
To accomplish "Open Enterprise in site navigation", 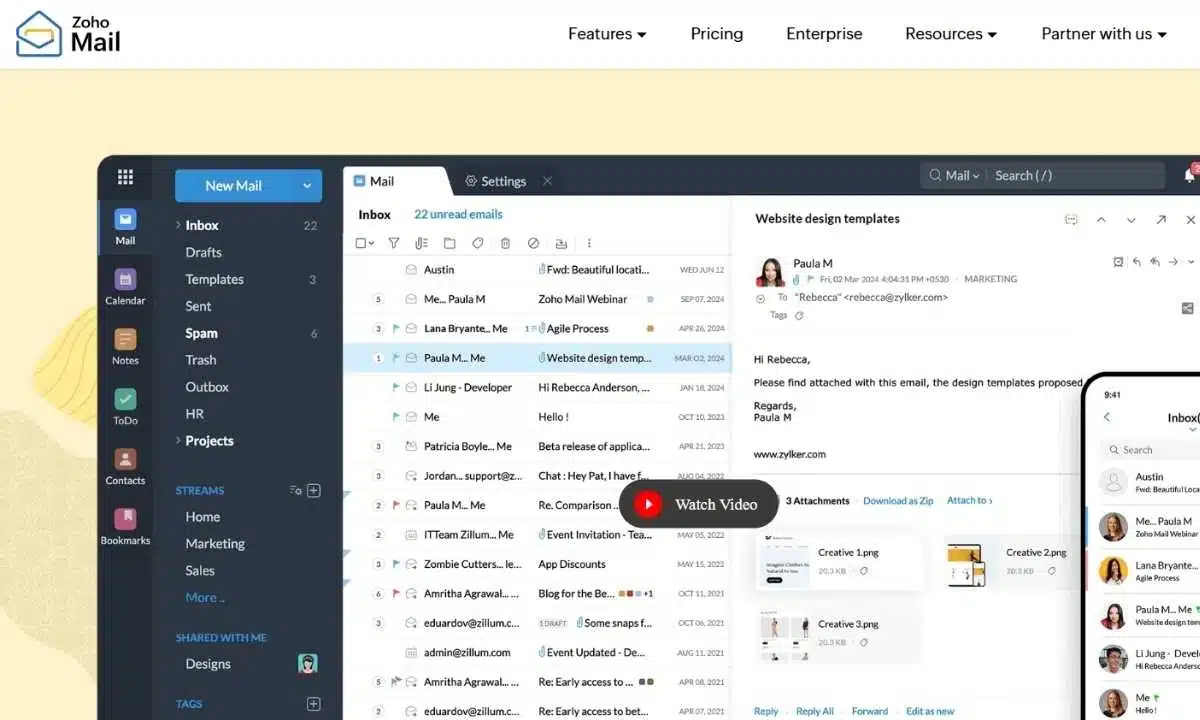I will [x=824, y=34].
